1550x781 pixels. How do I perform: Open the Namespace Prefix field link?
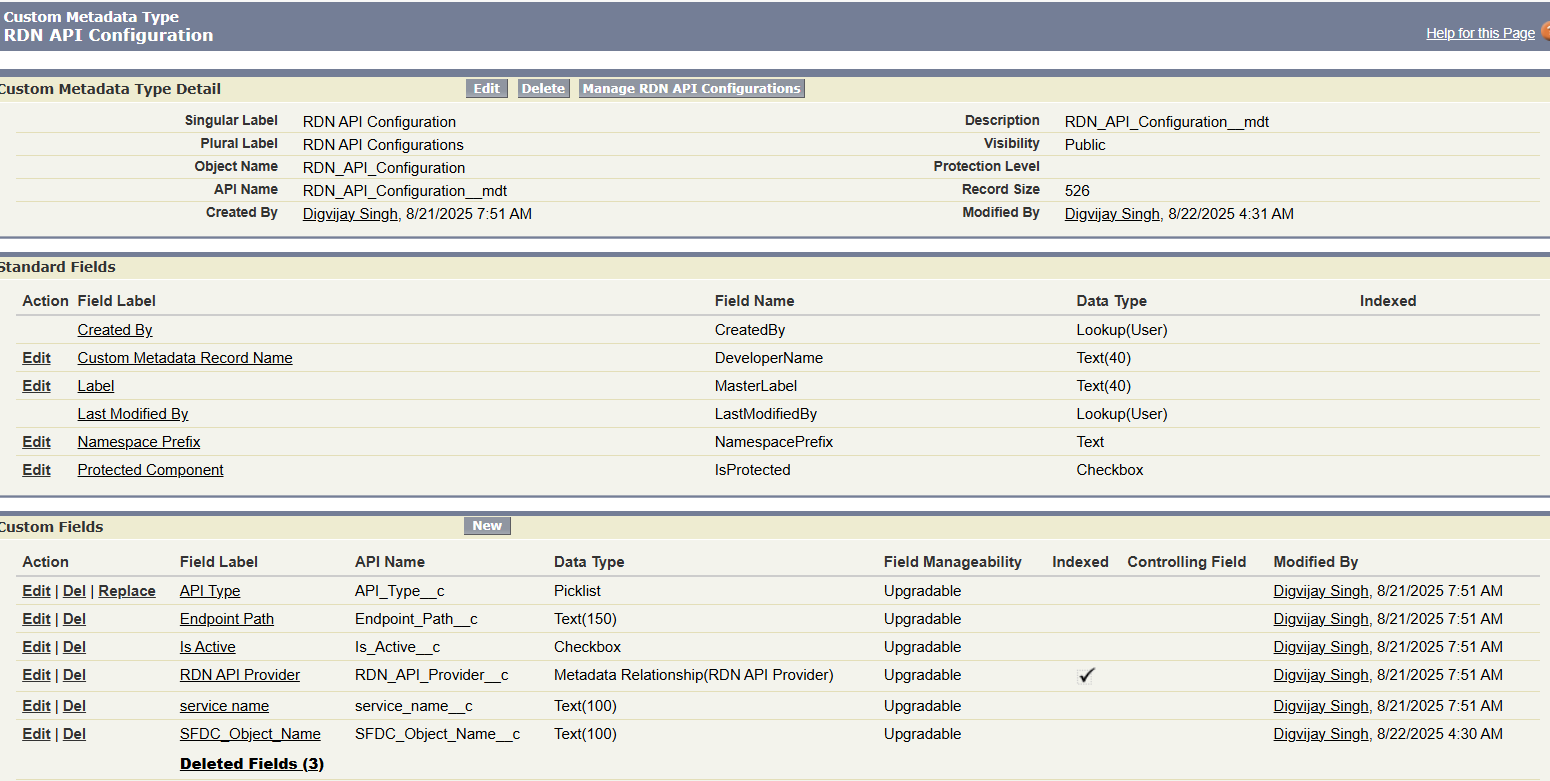[x=139, y=442]
